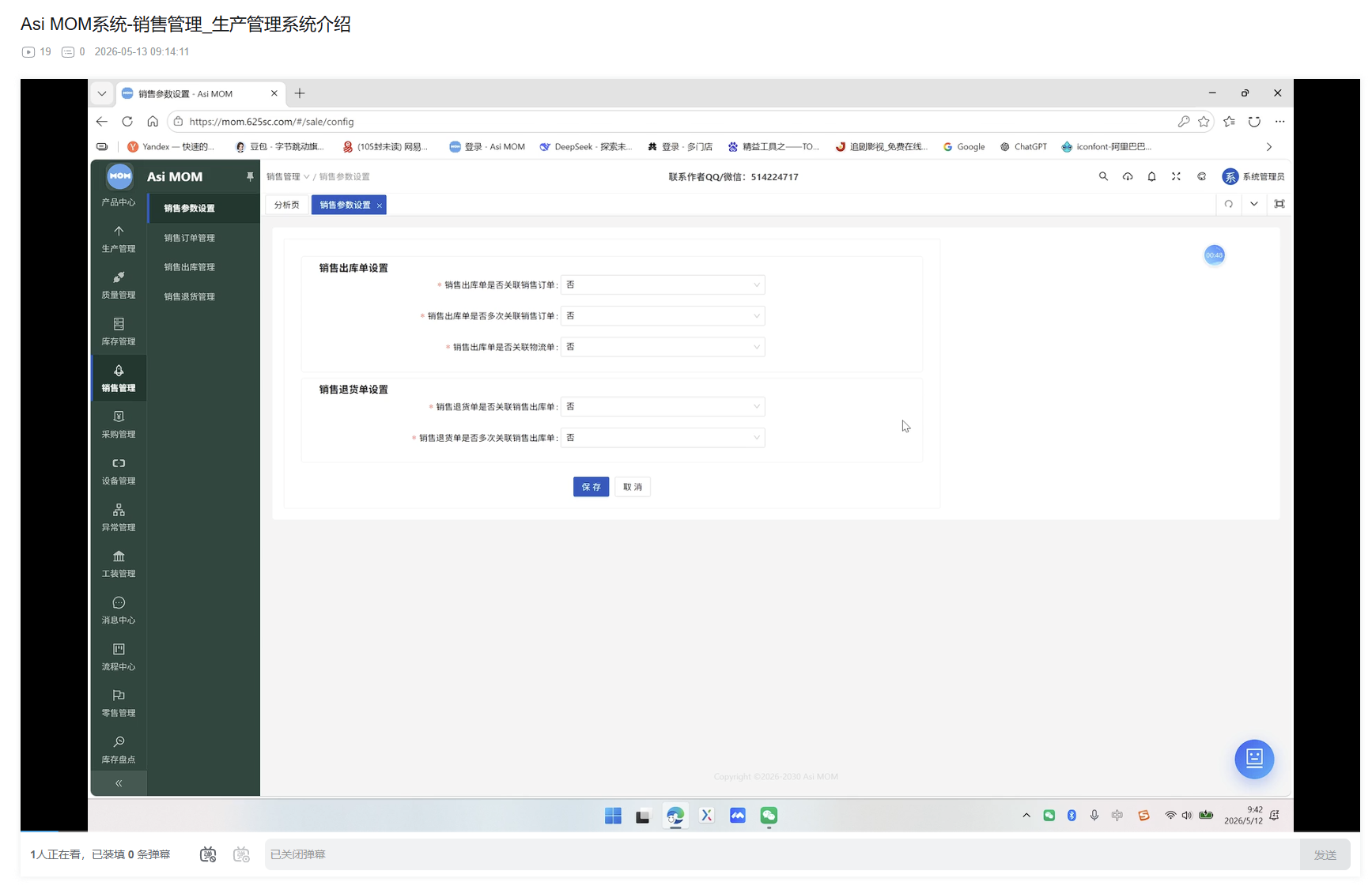Image resolution: width=1372 pixels, height=886 pixels.
Task: Open the 质量管理 sidebar module
Action: [119, 285]
